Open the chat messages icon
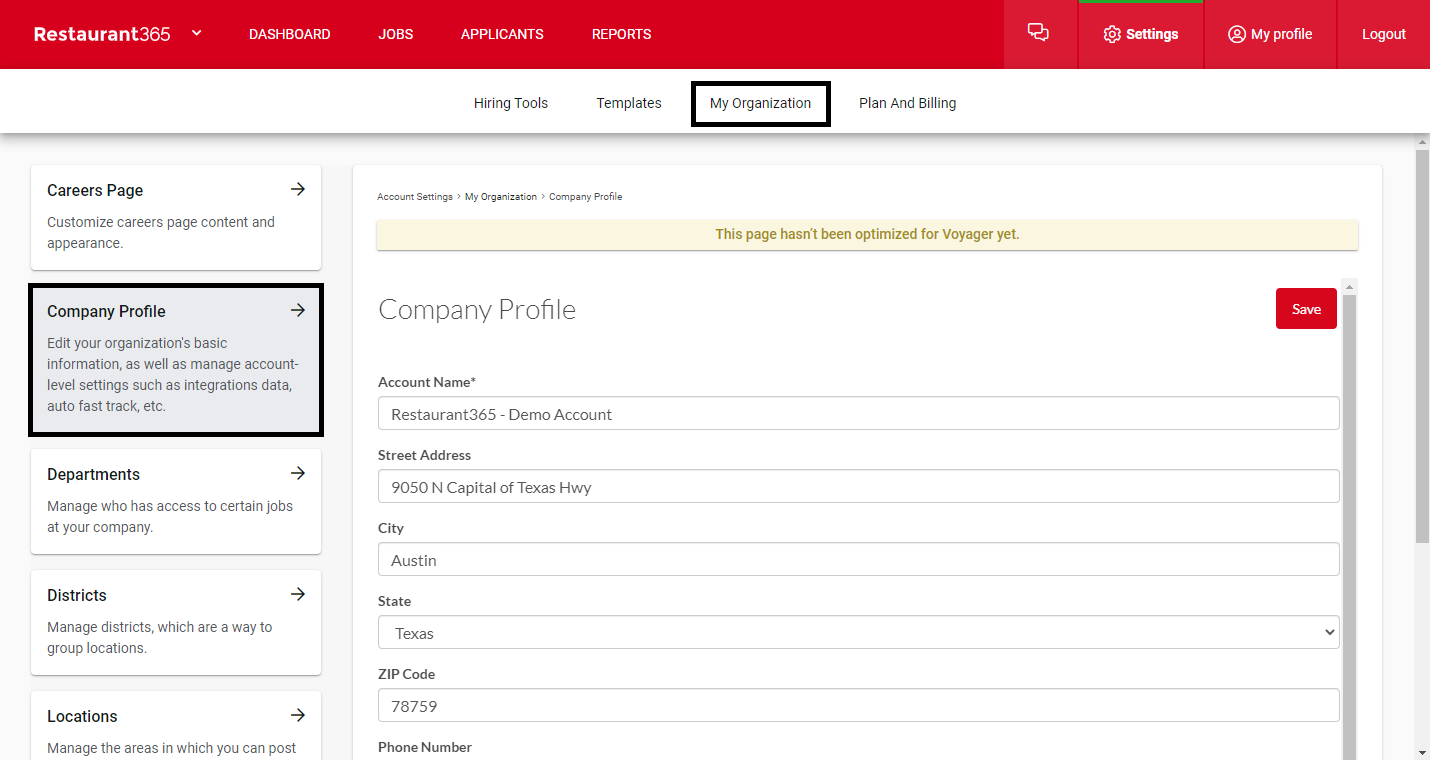The image size is (1430, 760). (1039, 33)
